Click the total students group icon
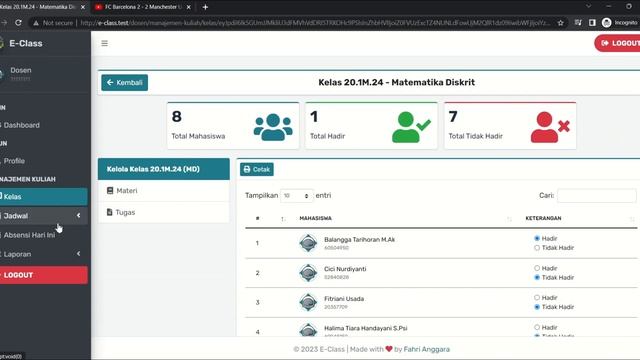Viewport: 640px width, 360px height. pos(273,127)
